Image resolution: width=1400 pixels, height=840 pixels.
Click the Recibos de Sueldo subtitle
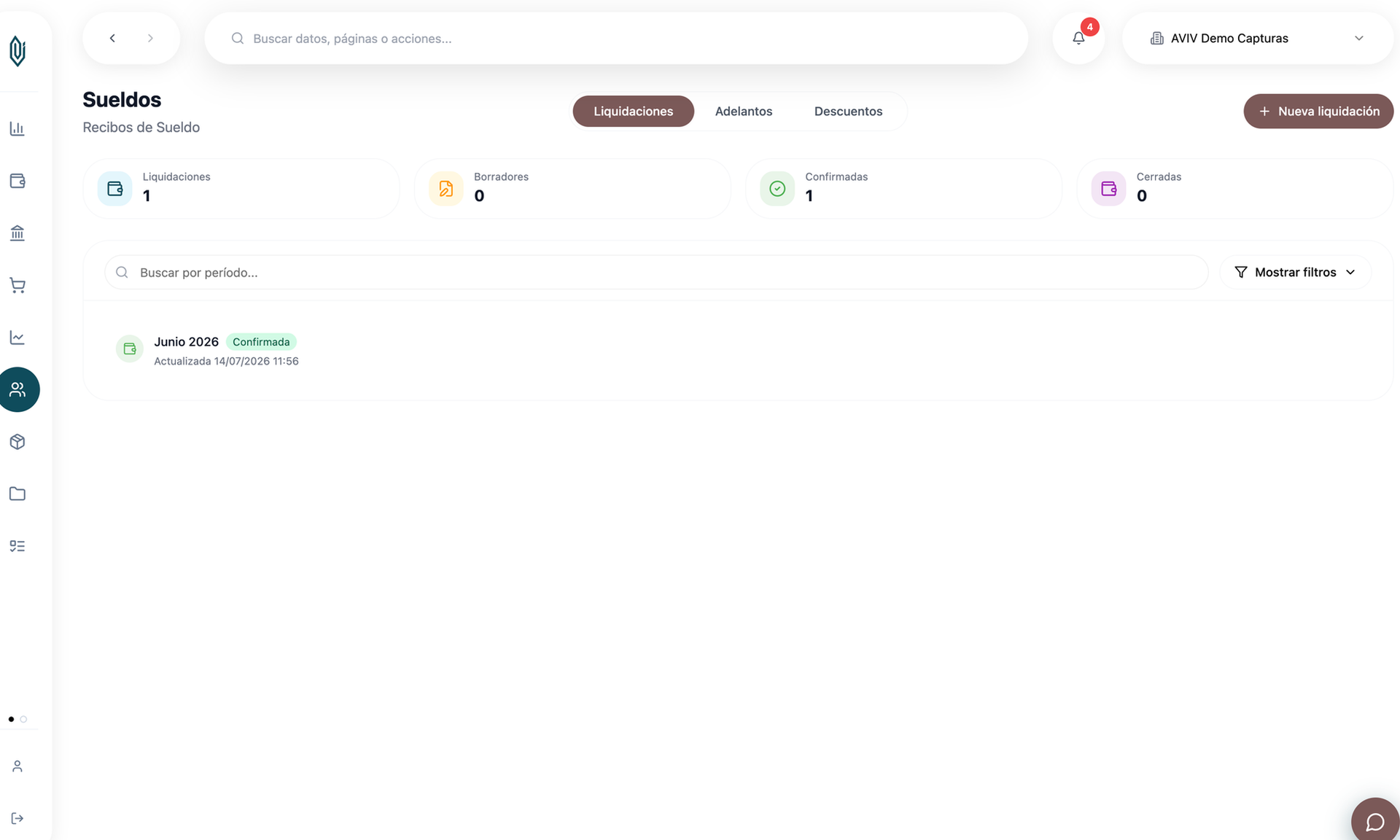(x=141, y=127)
